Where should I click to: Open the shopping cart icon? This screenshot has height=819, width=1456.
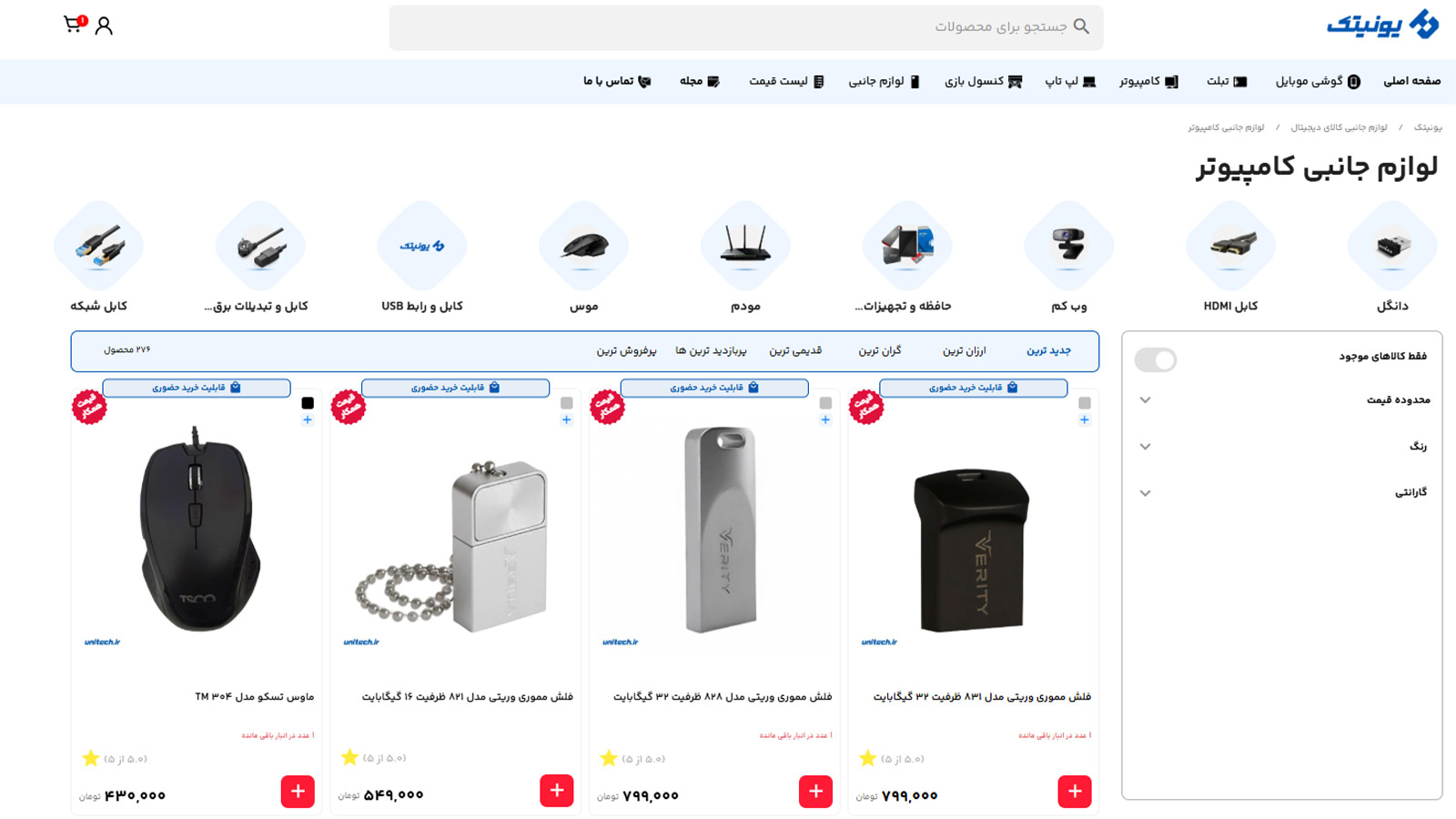(75, 24)
